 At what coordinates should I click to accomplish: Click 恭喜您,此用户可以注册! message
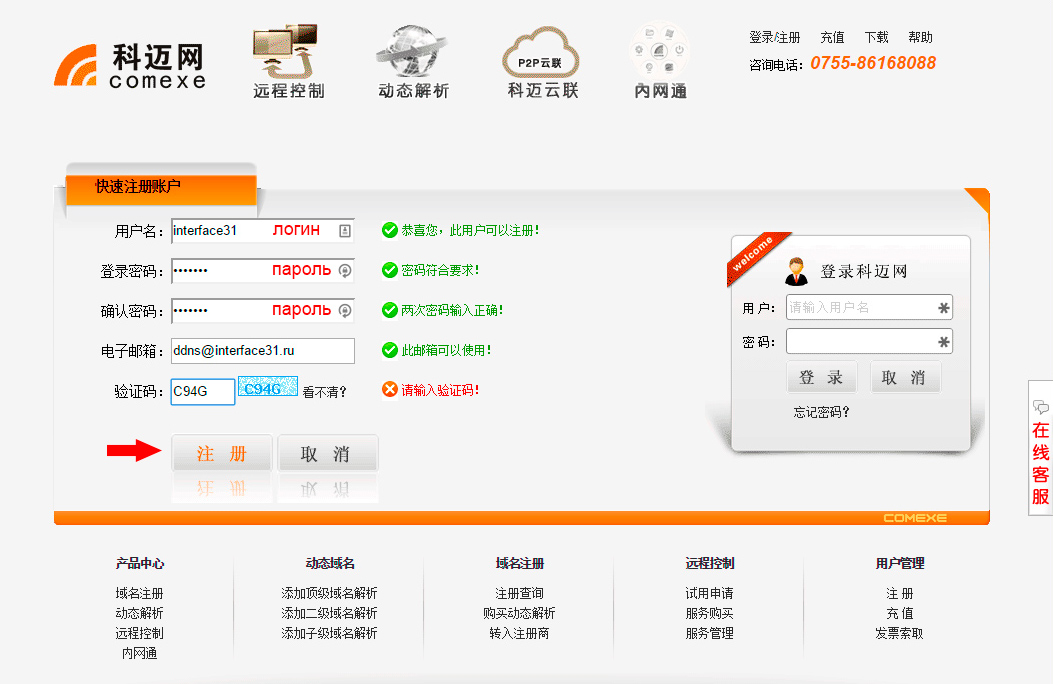pyautogui.click(x=470, y=230)
